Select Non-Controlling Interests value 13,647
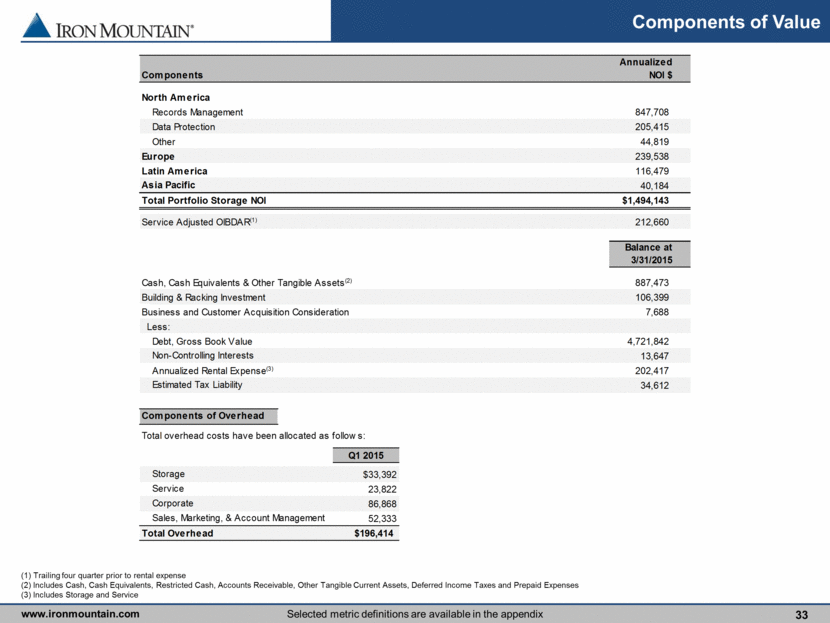830x623 pixels. click(654, 356)
